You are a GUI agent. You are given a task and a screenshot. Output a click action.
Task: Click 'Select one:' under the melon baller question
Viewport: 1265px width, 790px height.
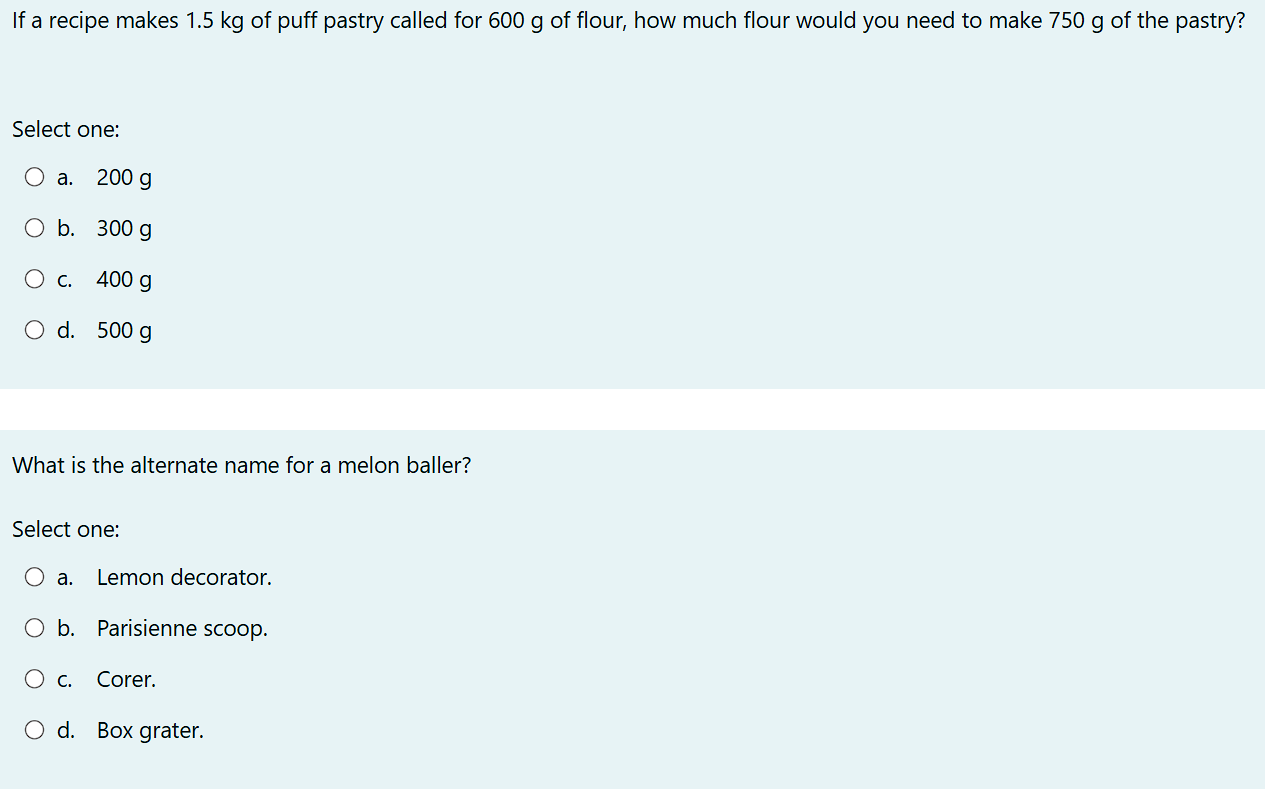click(66, 530)
